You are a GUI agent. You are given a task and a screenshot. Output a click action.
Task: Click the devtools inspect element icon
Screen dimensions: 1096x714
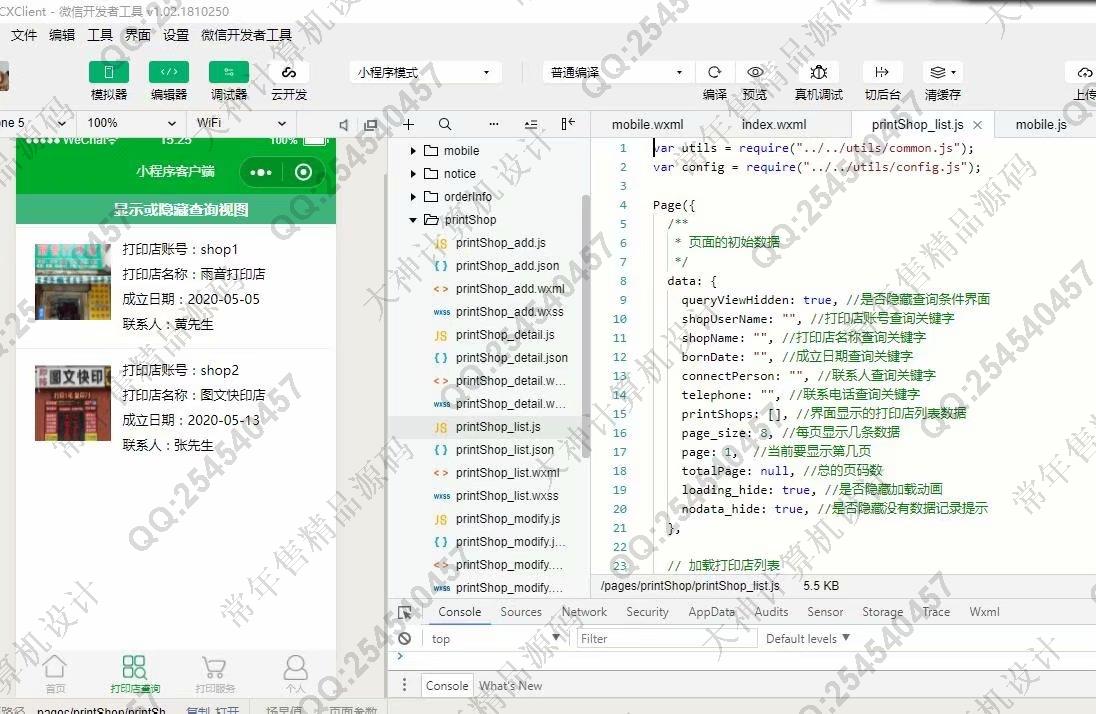click(405, 612)
